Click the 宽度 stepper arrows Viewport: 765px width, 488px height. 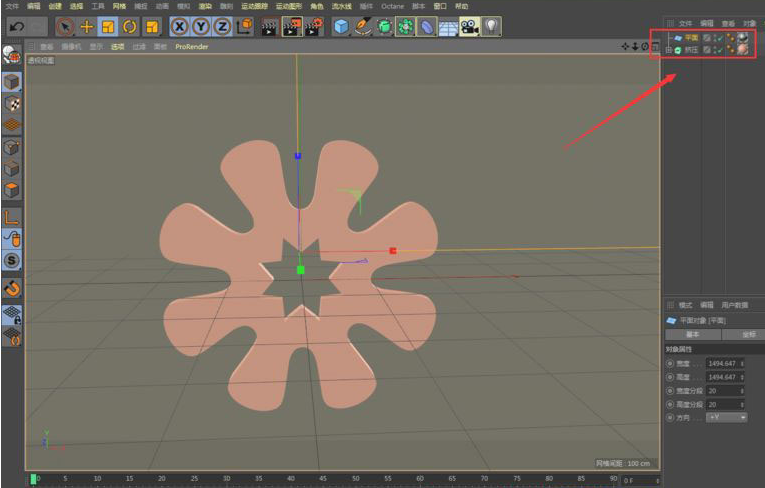(x=742, y=363)
